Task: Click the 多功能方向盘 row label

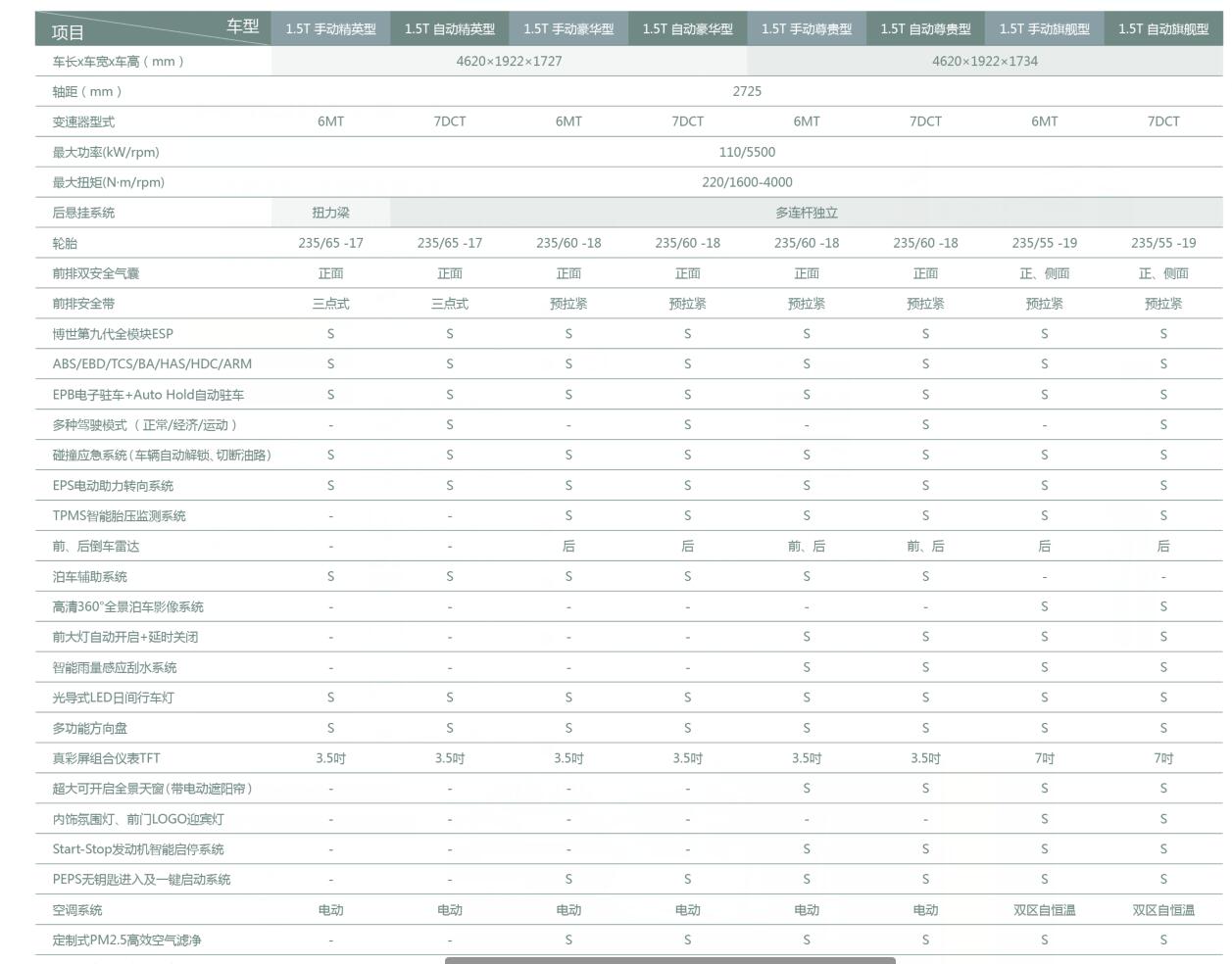Action: click(x=89, y=729)
